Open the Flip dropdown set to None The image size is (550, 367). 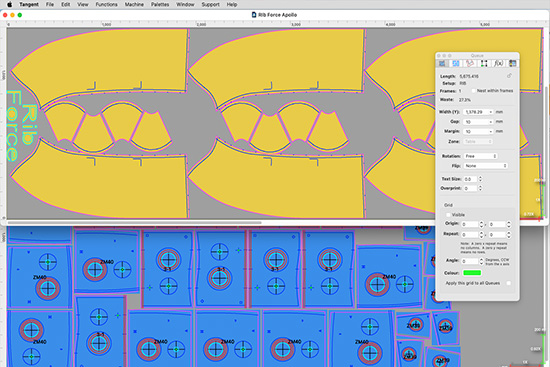(485, 166)
